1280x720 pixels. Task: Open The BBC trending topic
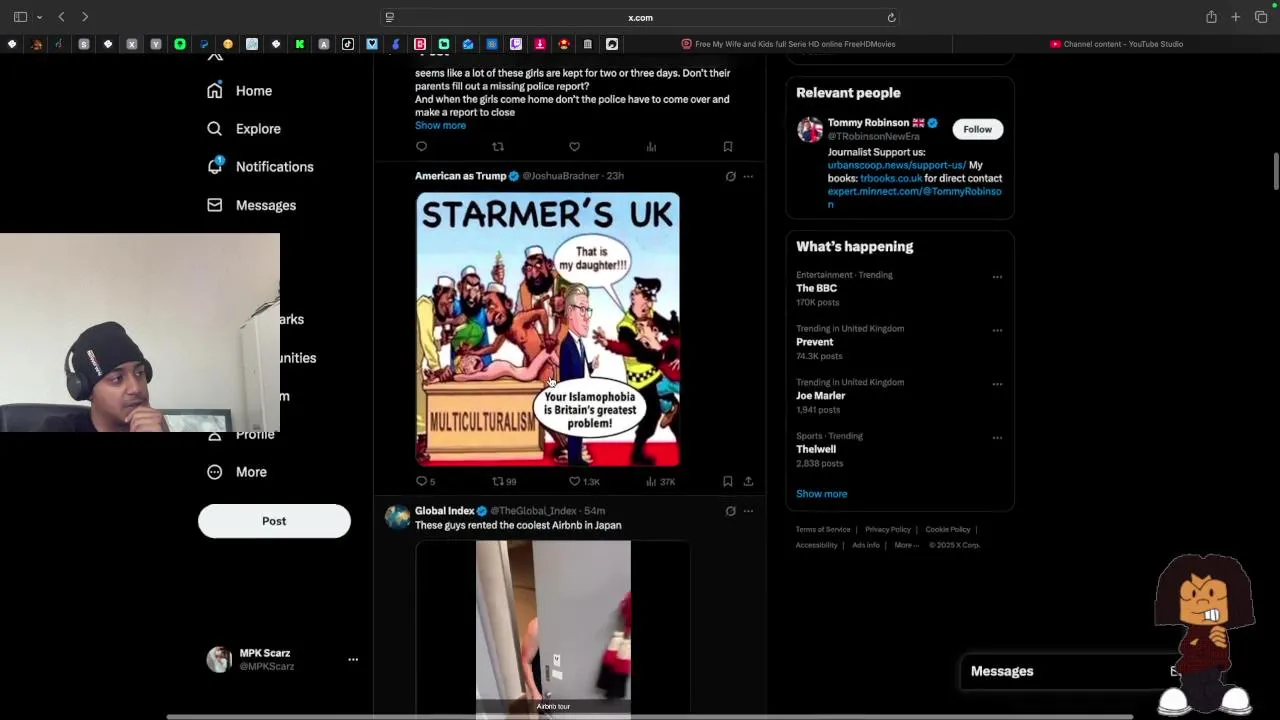pos(816,288)
